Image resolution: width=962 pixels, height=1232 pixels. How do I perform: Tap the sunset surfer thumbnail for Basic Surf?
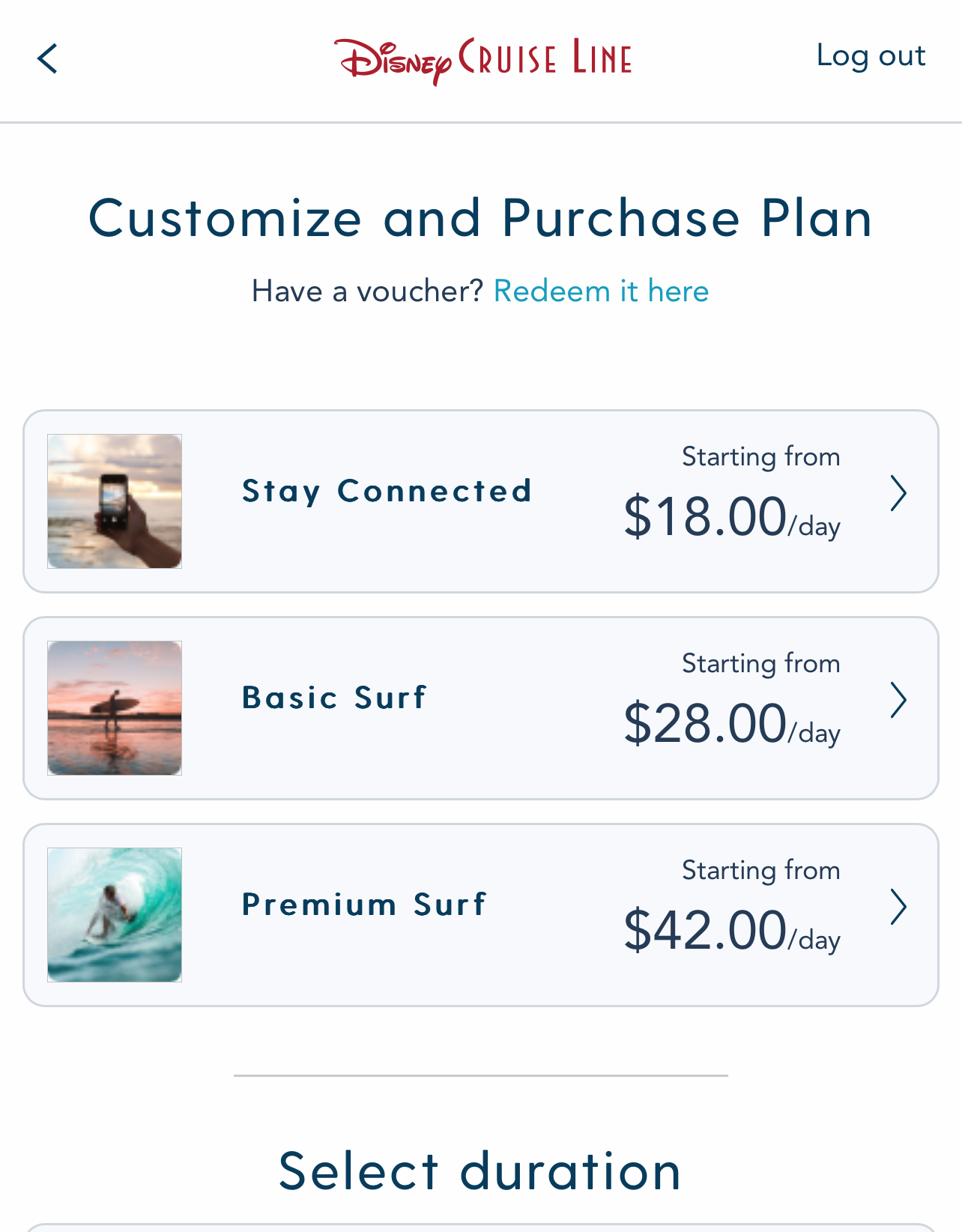point(115,708)
